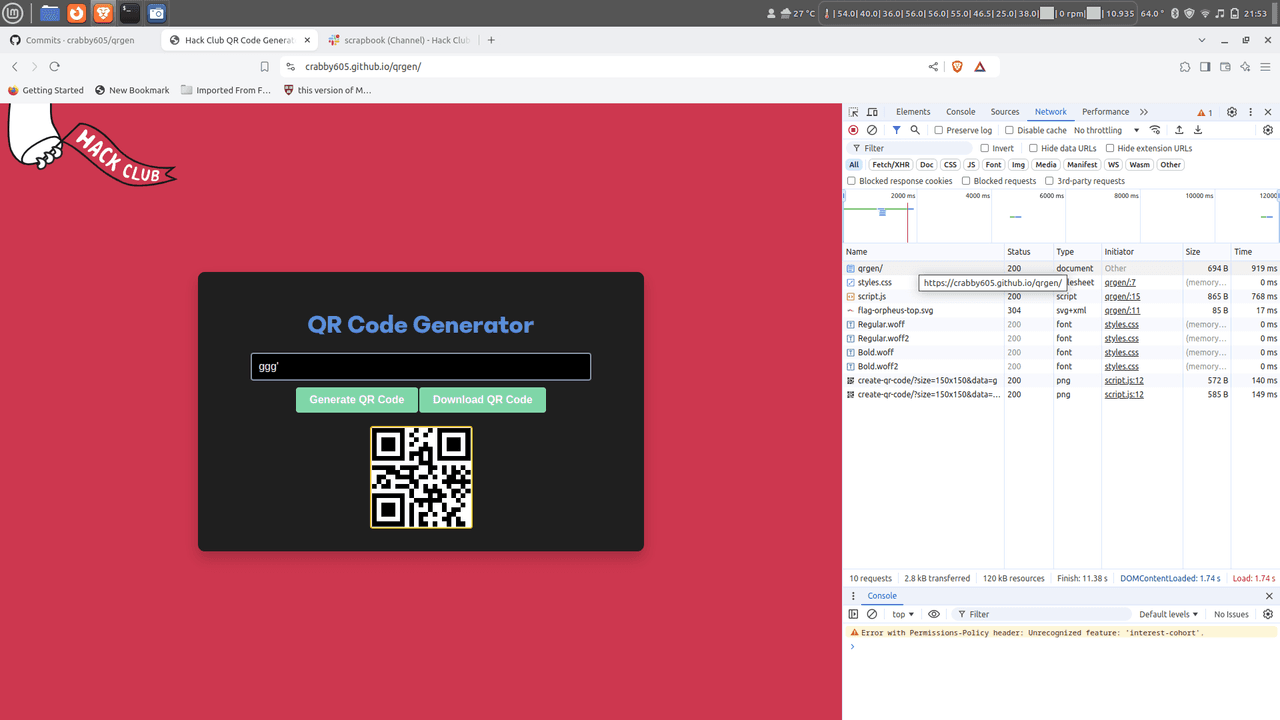The height and width of the screenshot is (720, 1280).
Task: Click the export HAR download icon
Action: click(1198, 130)
